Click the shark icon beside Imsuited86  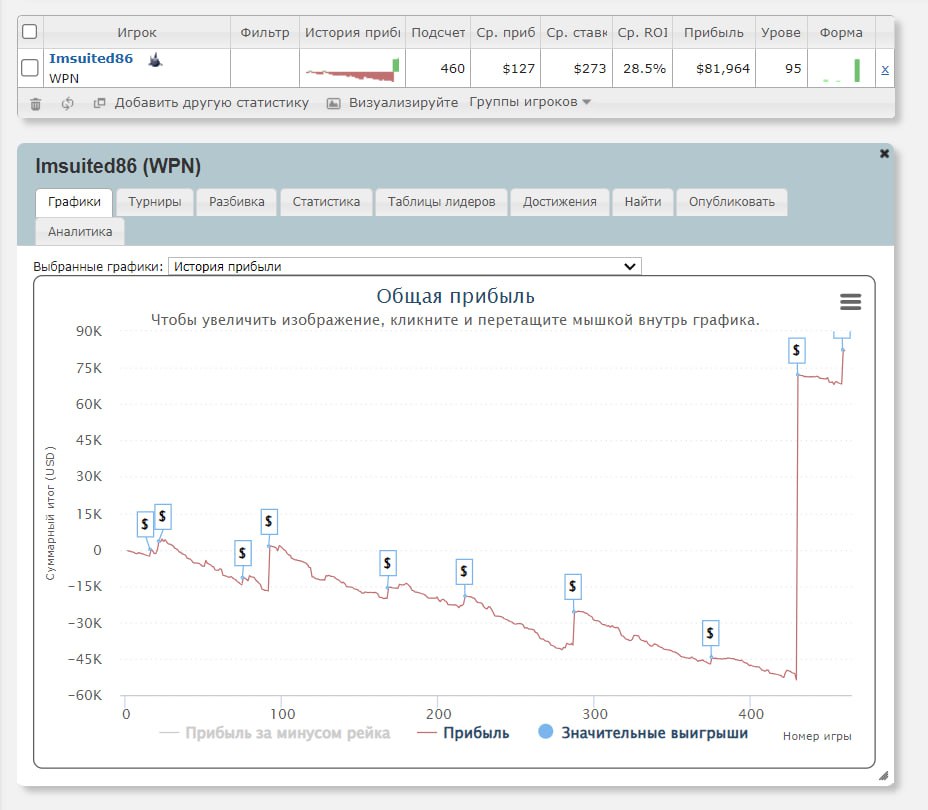[x=155, y=60]
